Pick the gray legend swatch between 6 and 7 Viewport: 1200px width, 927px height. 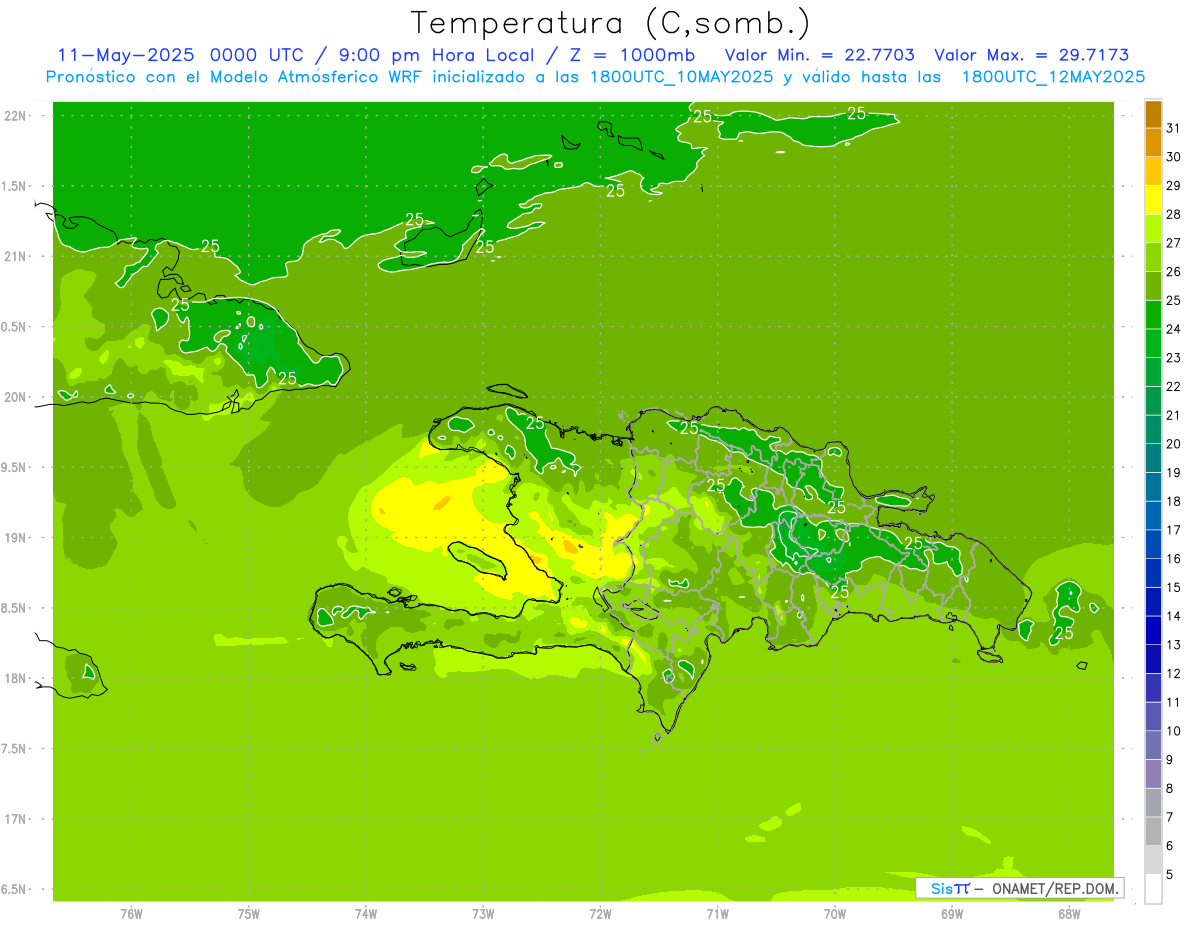click(1153, 832)
